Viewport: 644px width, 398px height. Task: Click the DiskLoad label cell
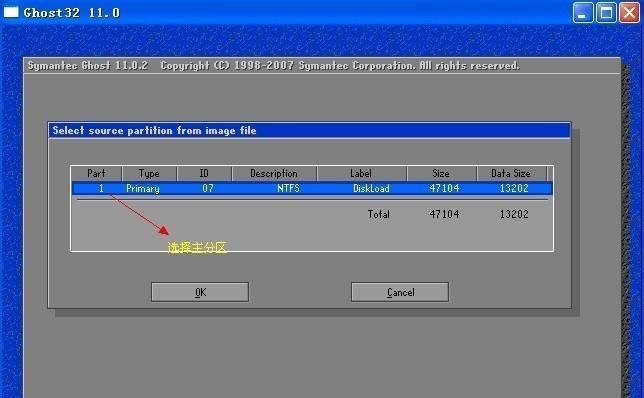[371, 189]
